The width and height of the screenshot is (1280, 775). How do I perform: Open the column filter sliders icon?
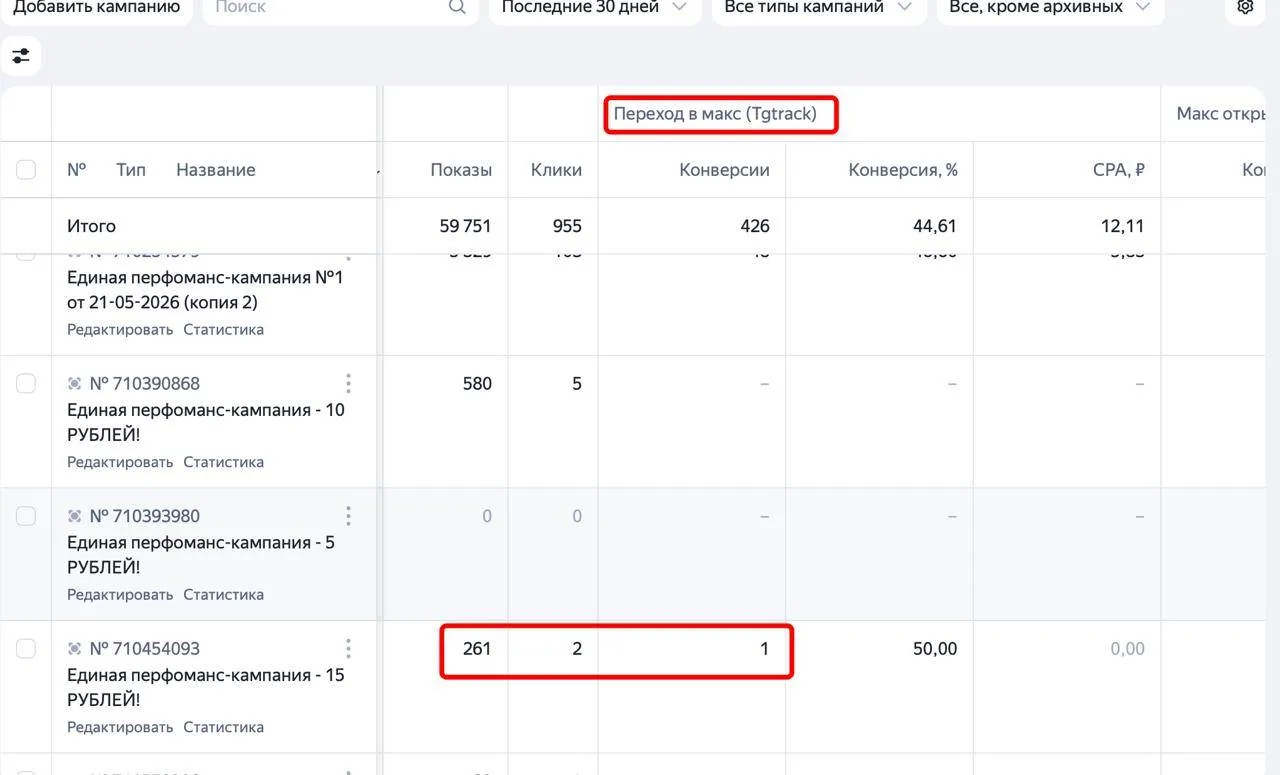[x=21, y=56]
